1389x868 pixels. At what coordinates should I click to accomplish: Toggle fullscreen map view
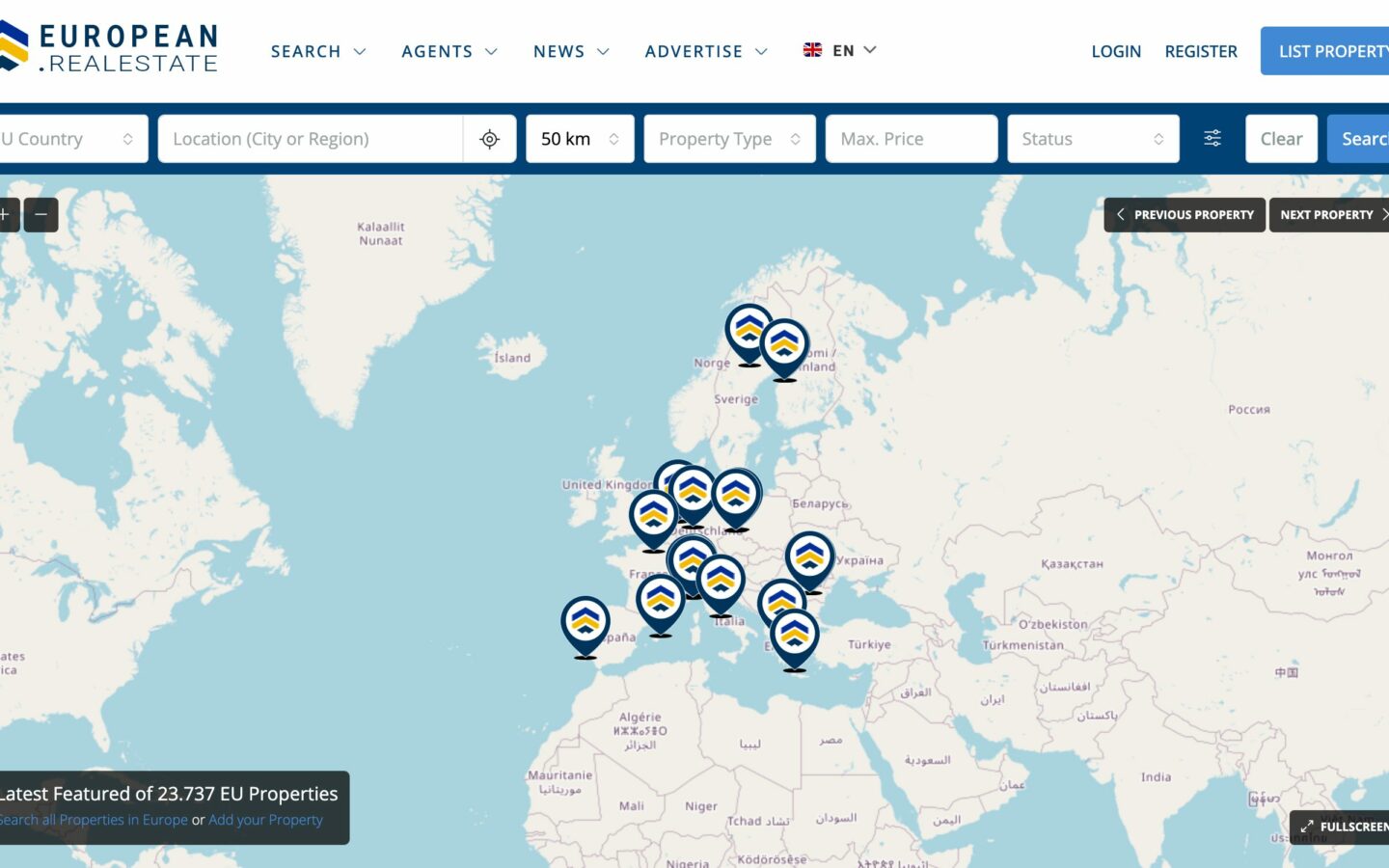[1342, 827]
